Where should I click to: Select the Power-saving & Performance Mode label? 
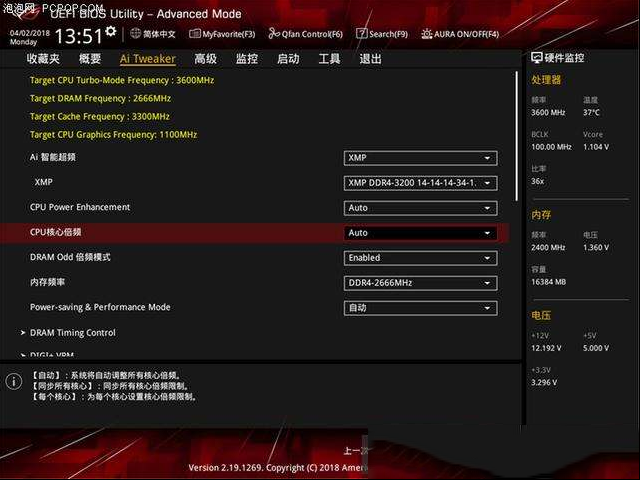click(x=100, y=307)
